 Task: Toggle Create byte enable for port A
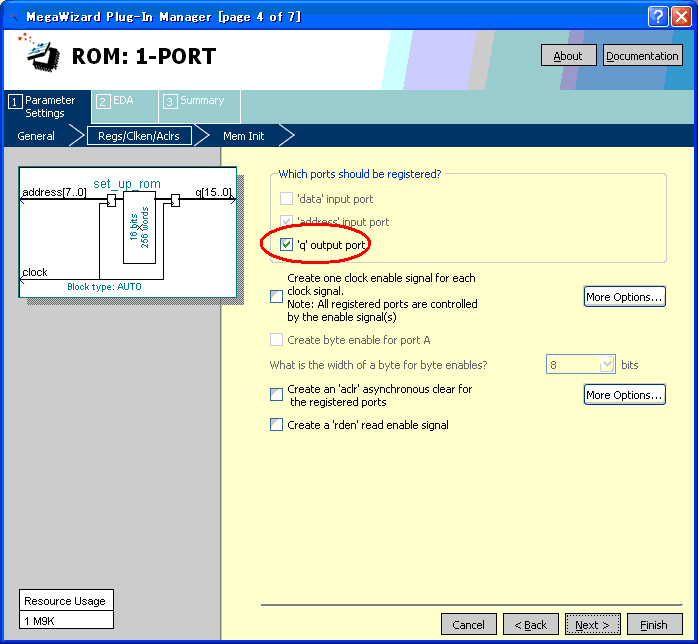(276, 340)
